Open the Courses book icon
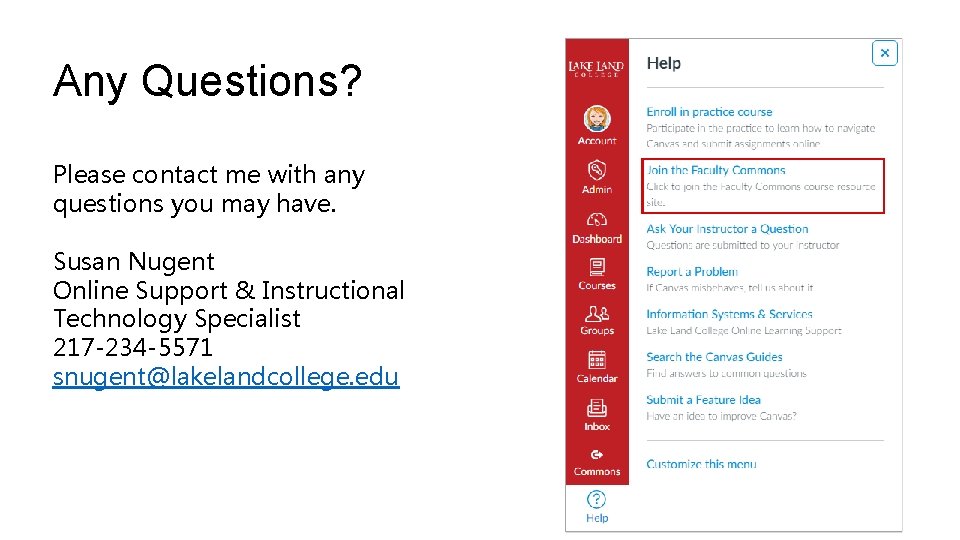The width and height of the screenshot is (960, 540). coord(597,267)
